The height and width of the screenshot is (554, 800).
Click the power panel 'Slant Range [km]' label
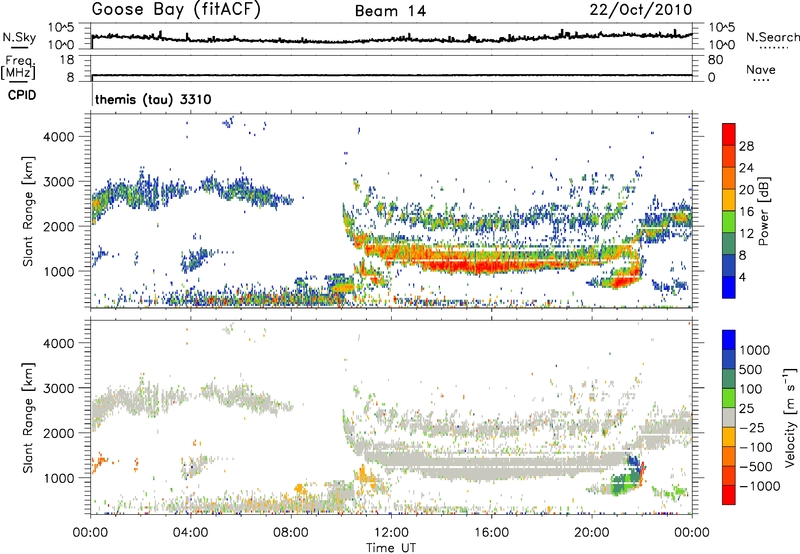pyautogui.click(x=28, y=211)
